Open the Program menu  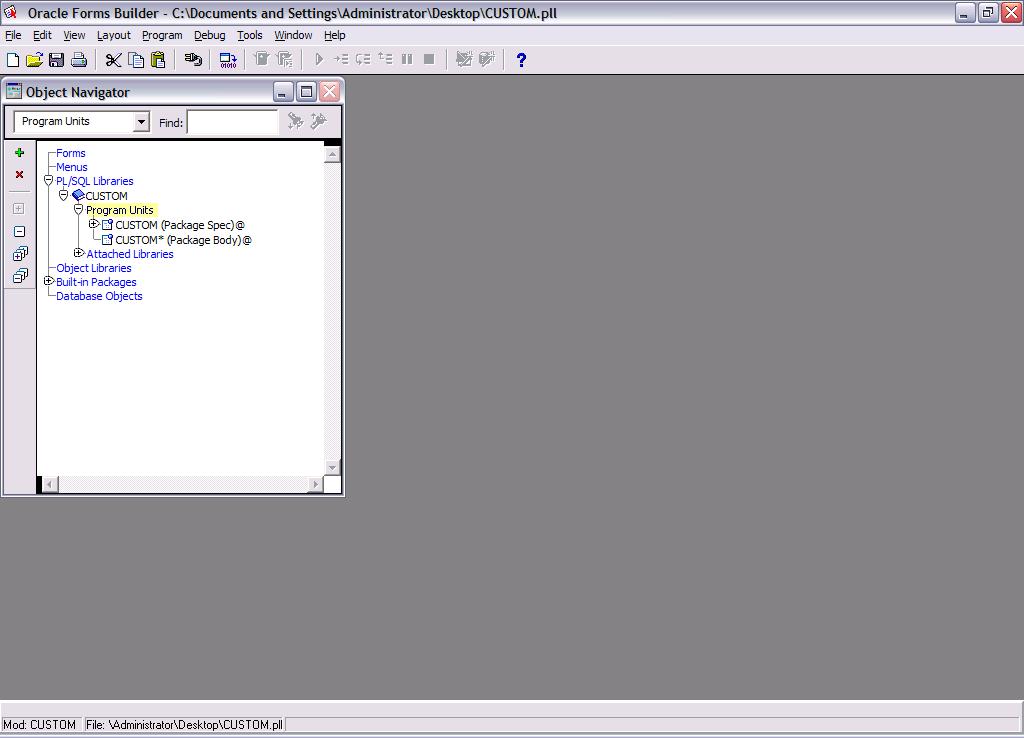click(x=162, y=35)
